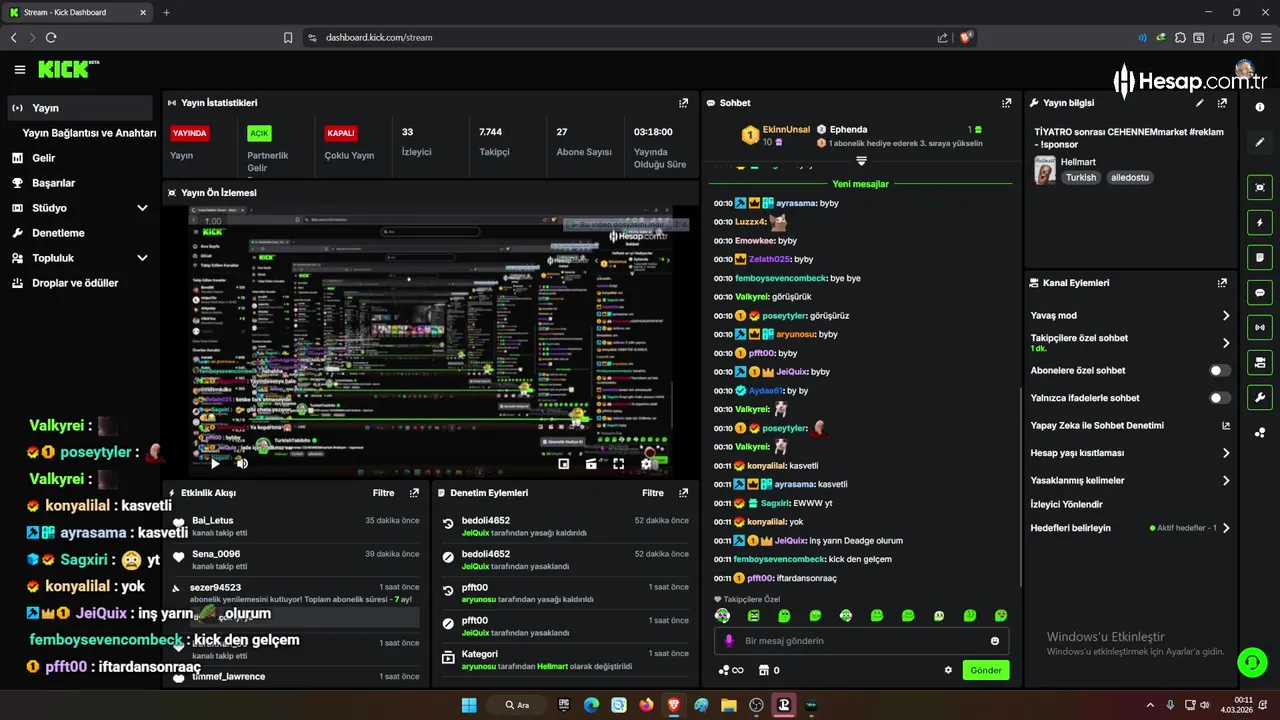Select the Bai_Letus follow event
This screenshot has height=720, width=1280.
coord(296,526)
